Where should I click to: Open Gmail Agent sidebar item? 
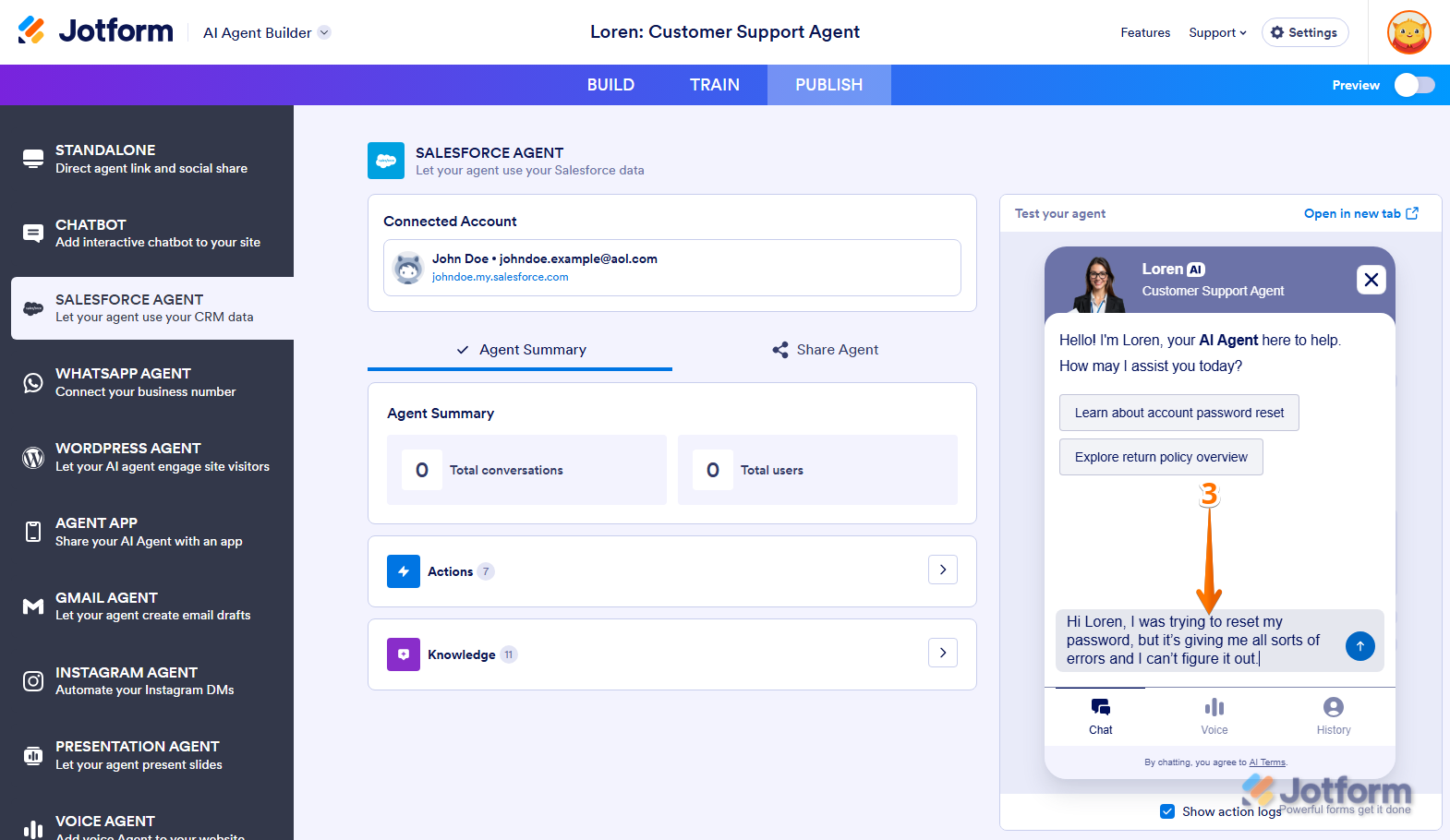[152, 606]
